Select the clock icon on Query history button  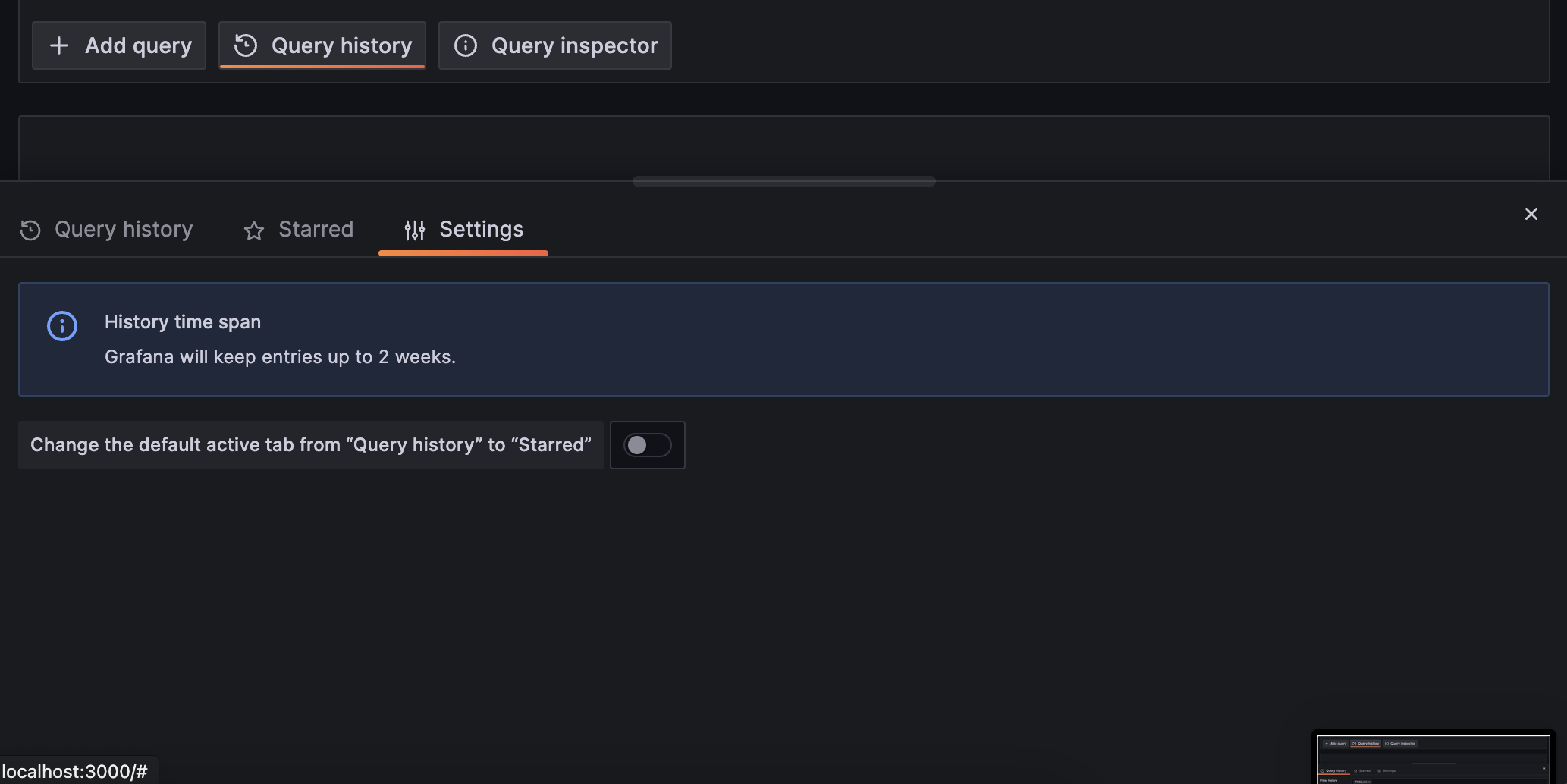244,45
